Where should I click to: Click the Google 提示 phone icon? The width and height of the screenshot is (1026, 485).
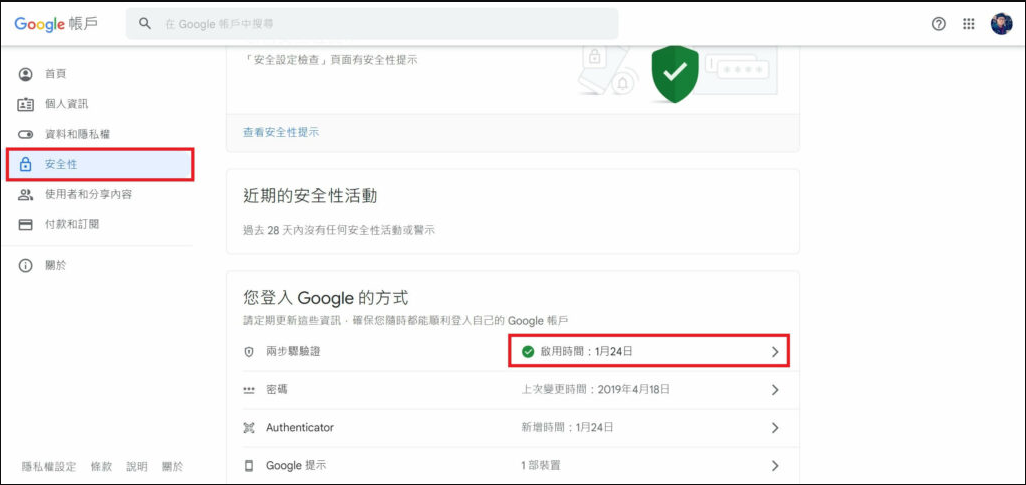[249, 466]
